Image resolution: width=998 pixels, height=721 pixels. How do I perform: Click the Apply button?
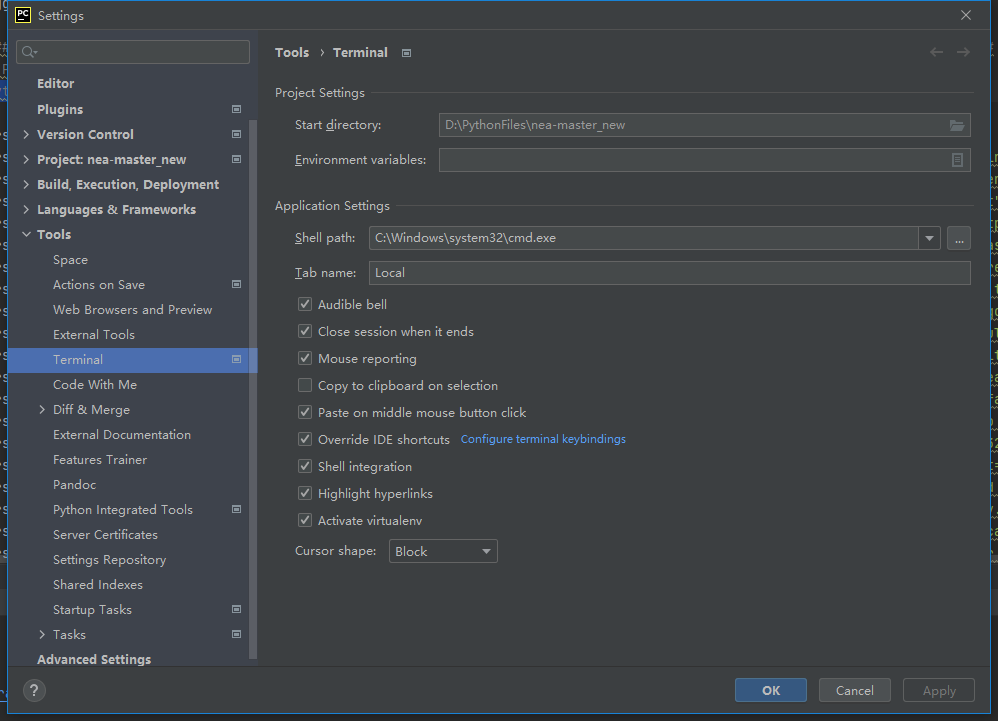[x=939, y=690]
